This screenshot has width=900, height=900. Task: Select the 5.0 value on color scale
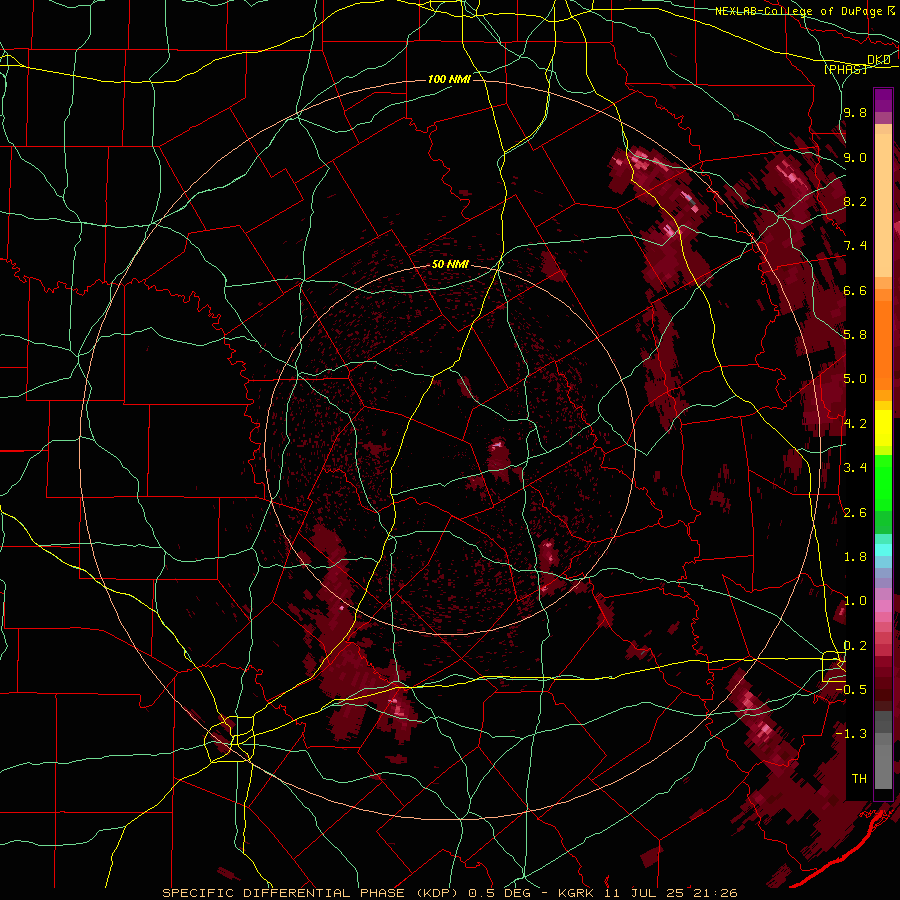[x=855, y=379]
